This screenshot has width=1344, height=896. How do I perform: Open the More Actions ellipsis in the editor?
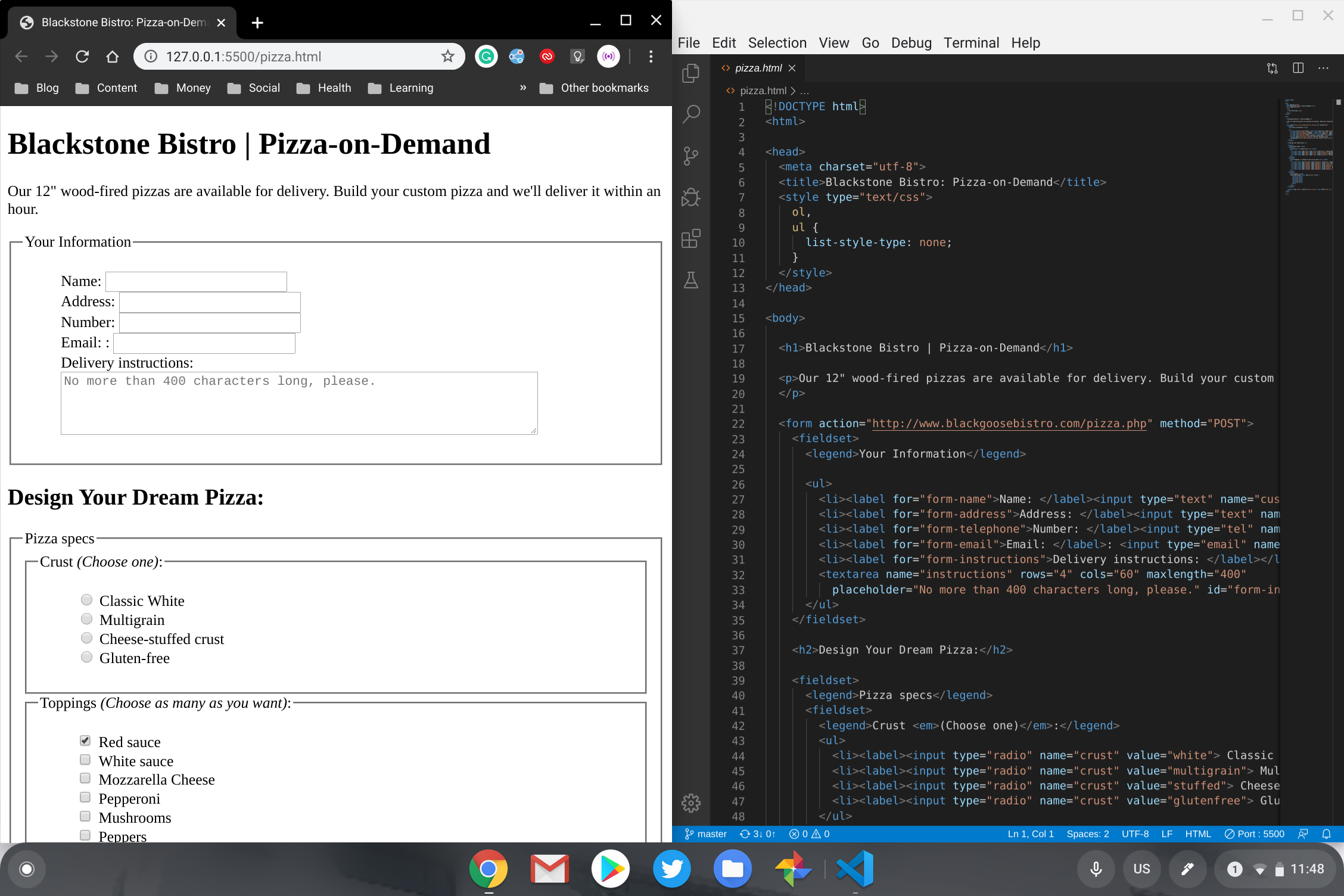(1323, 68)
